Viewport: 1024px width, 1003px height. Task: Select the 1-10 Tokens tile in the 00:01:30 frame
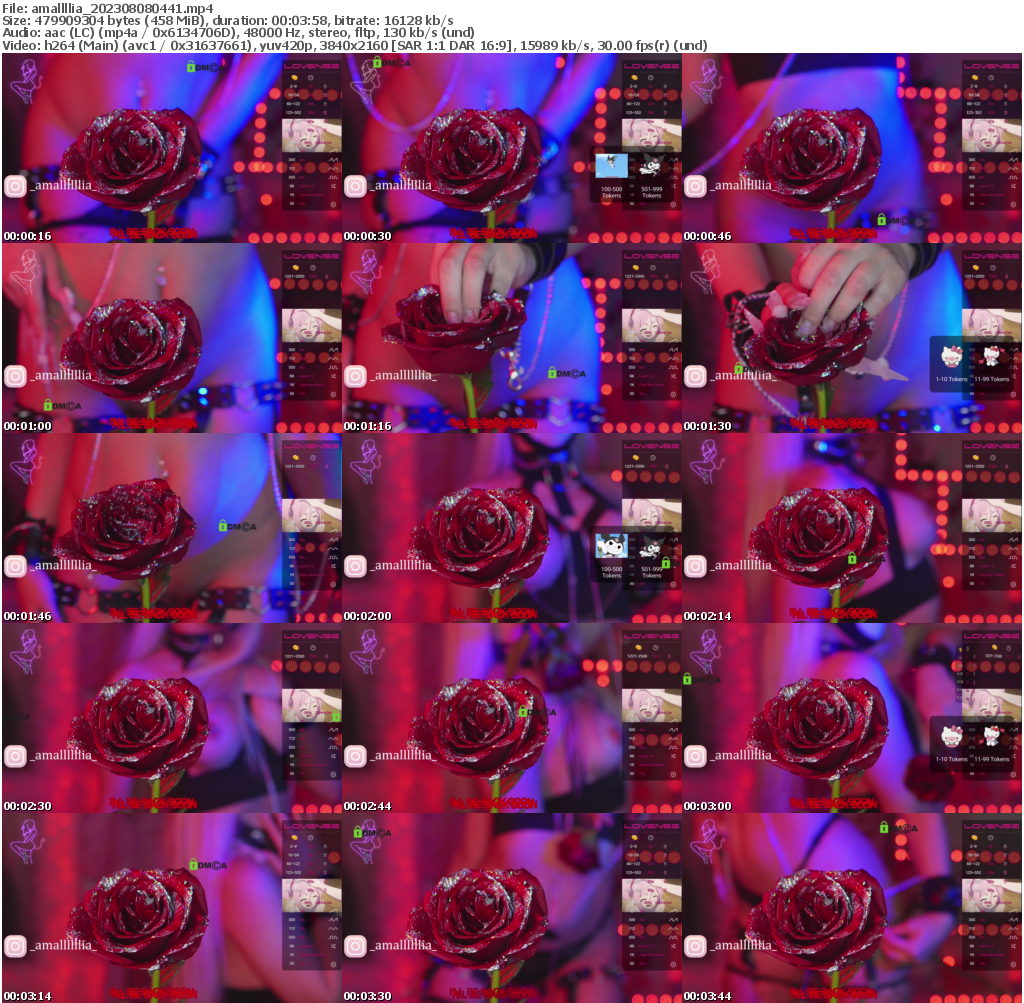[951, 365]
